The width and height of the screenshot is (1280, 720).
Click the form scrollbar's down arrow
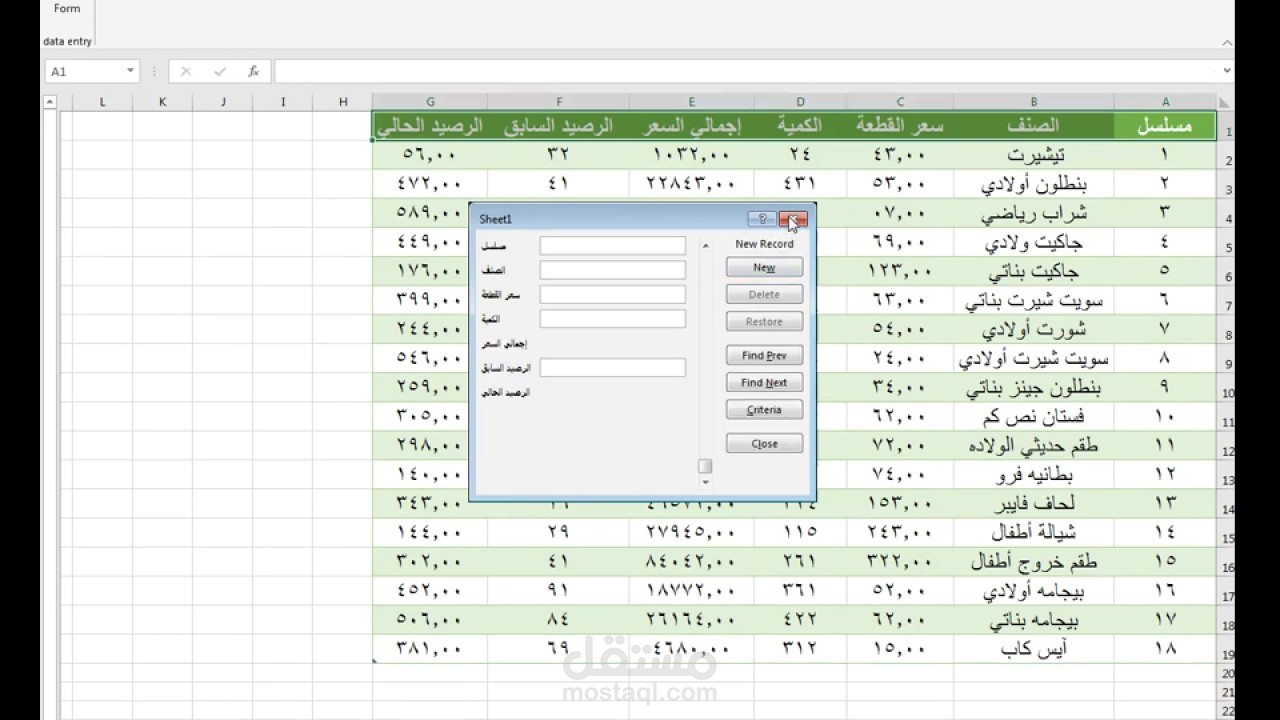click(x=705, y=482)
